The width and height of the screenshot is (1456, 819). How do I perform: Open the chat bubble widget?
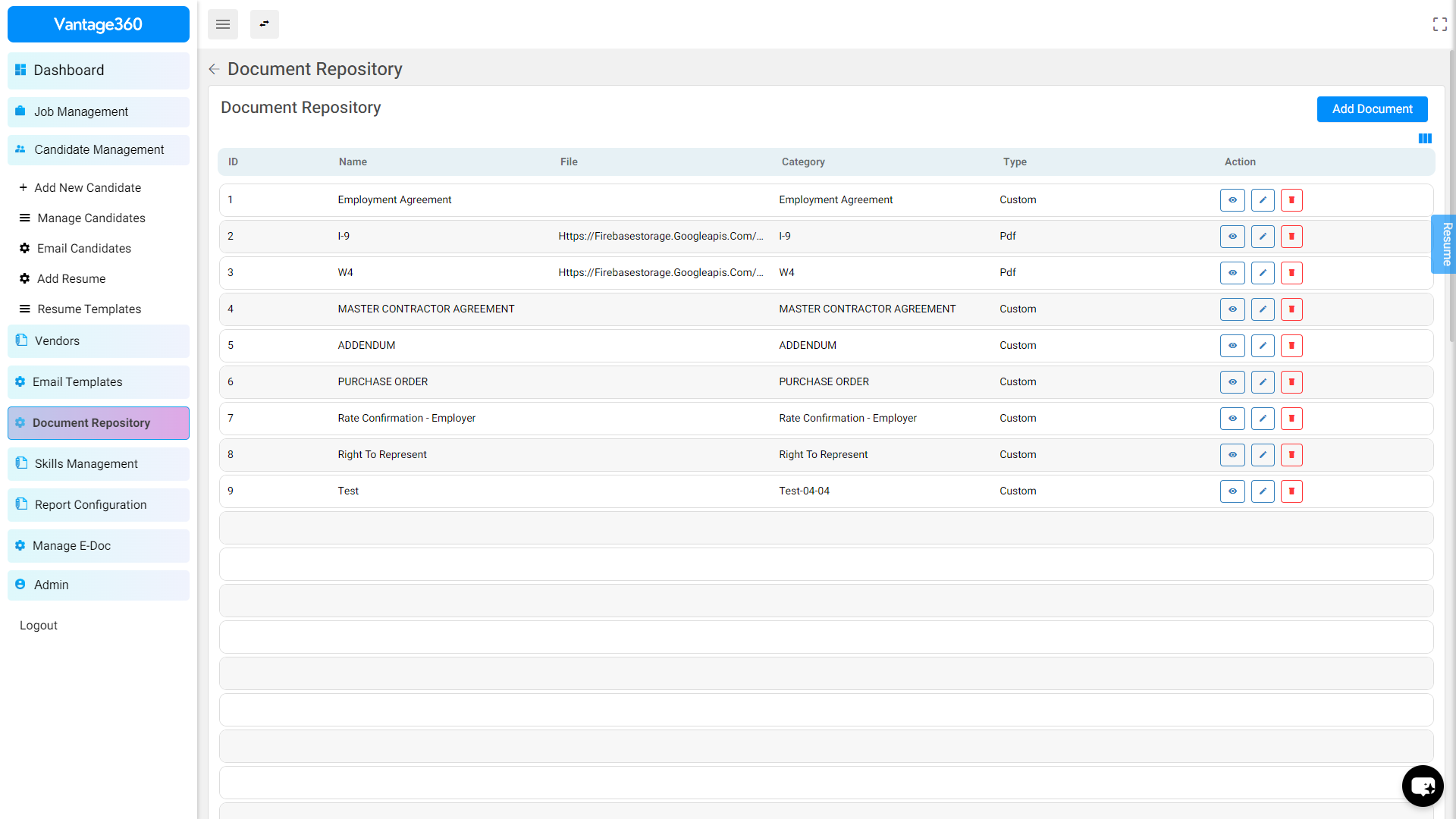coord(1422,786)
